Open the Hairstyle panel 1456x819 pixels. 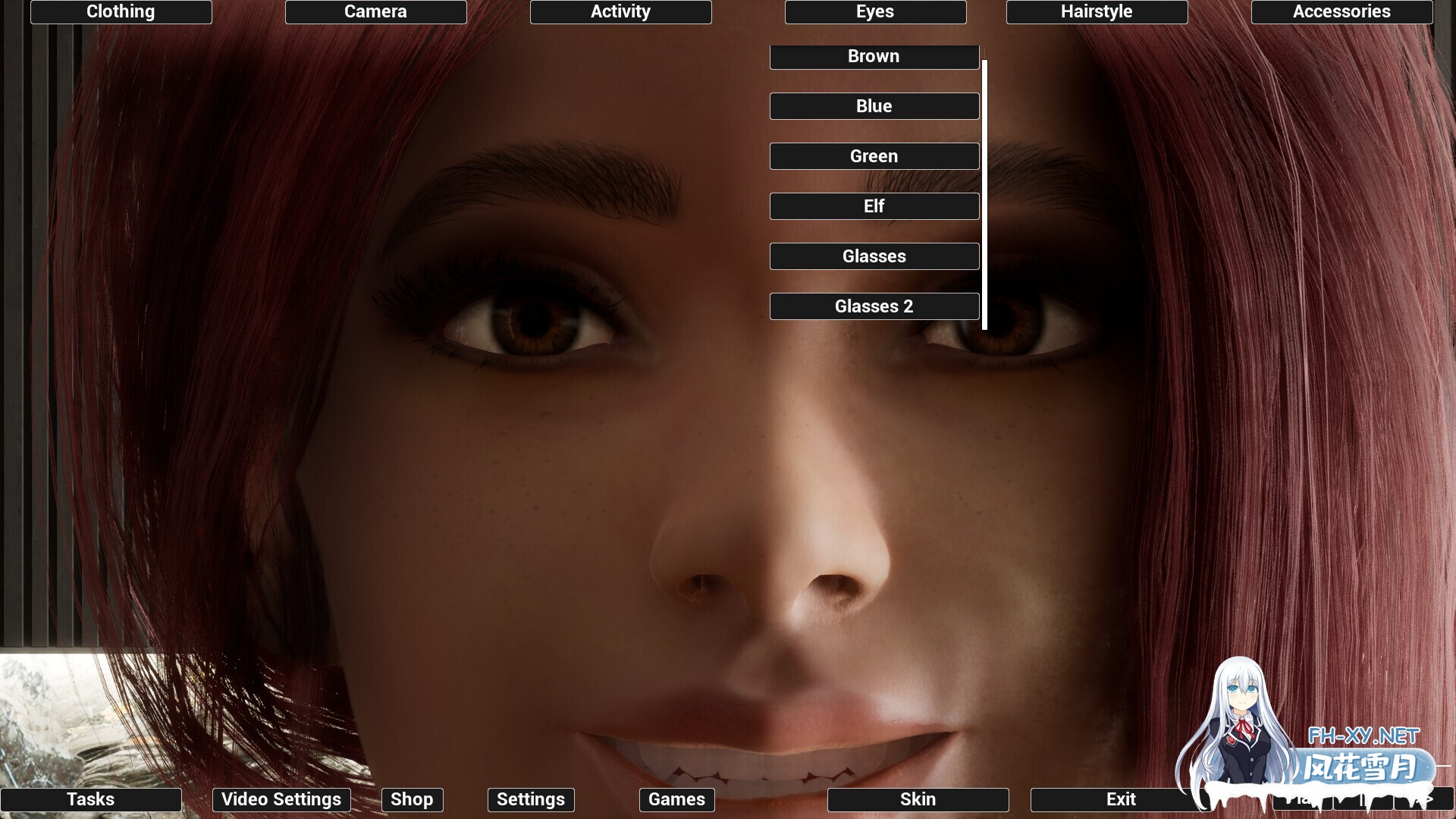1096,11
